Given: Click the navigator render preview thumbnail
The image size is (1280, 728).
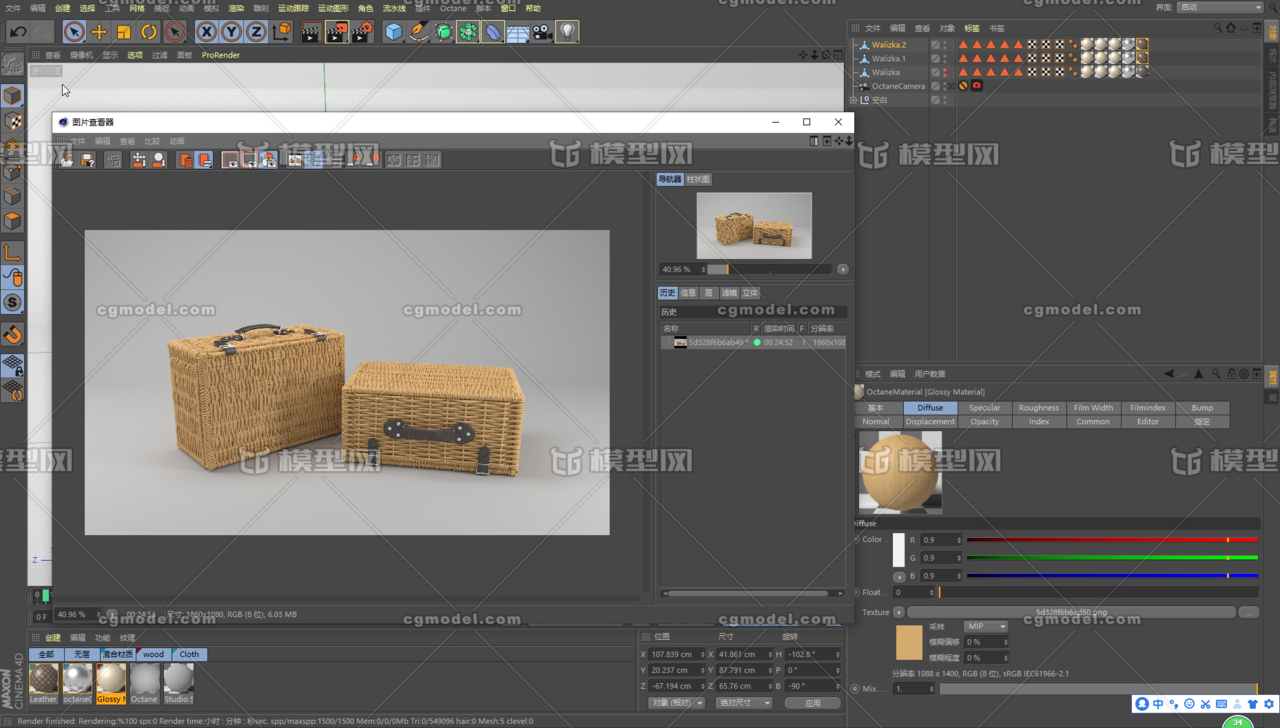Looking at the screenshot, I should click(754, 226).
